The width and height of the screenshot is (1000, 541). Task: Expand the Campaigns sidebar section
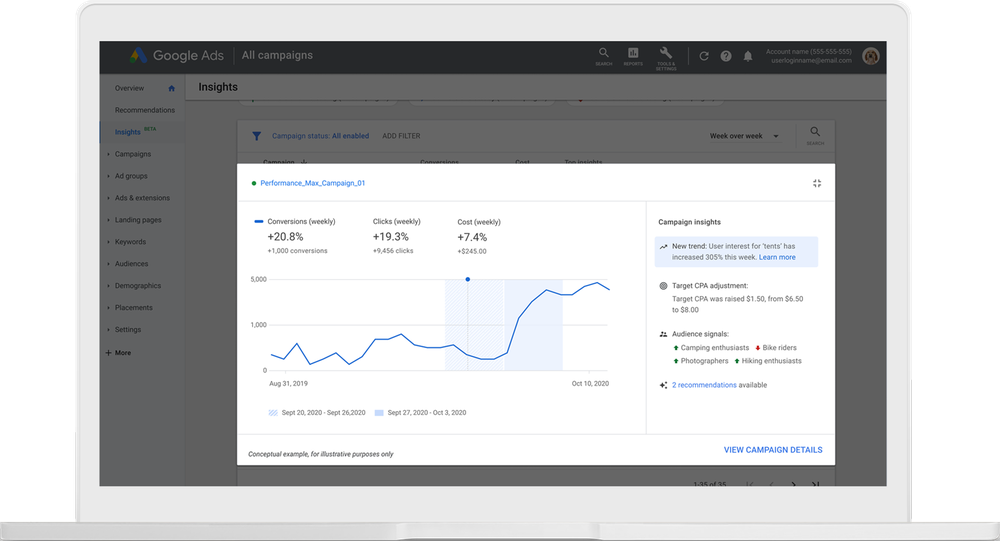click(x=132, y=154)
